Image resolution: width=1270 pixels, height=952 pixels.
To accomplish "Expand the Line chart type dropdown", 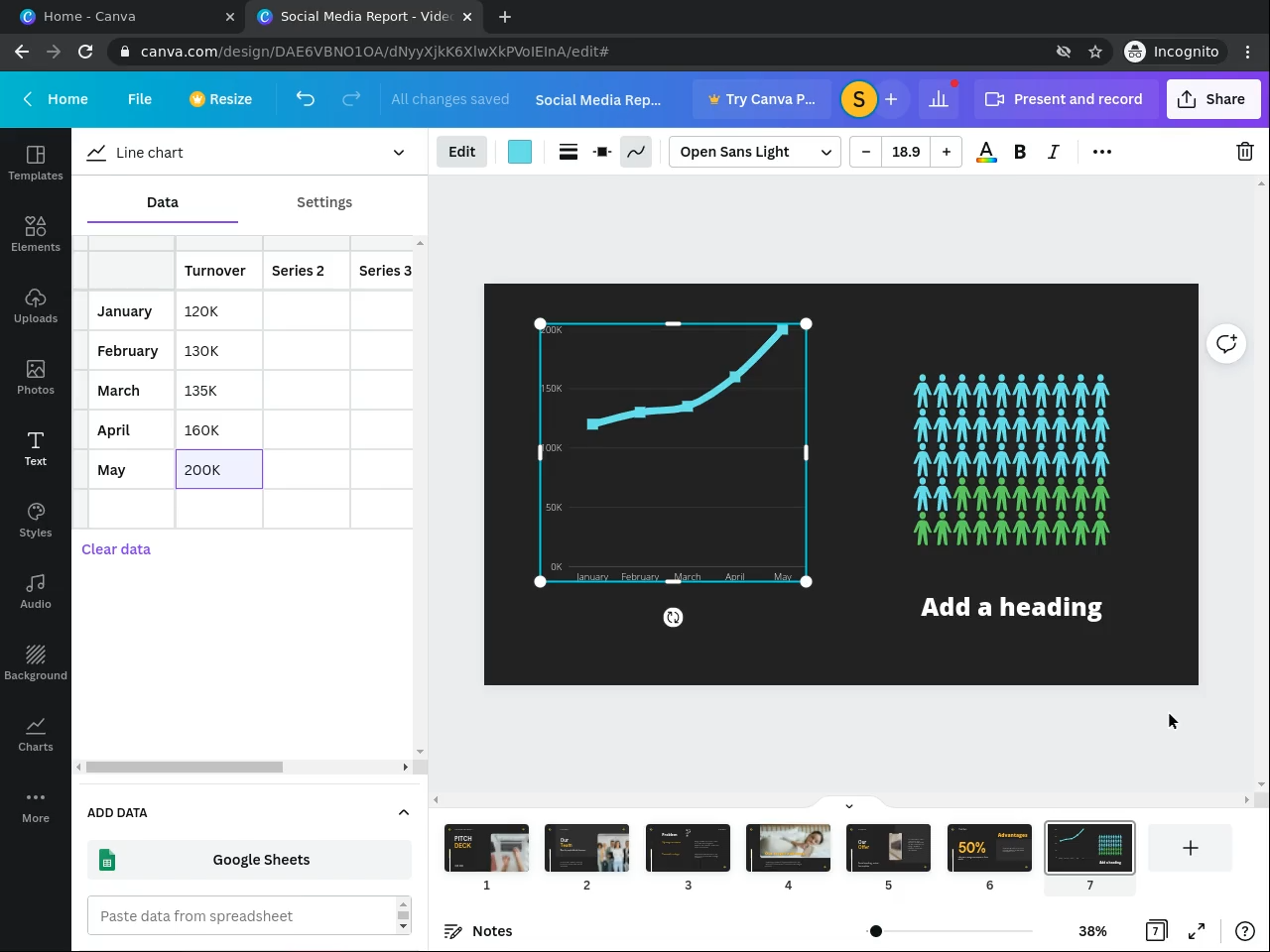I will (x=247, y=153).
